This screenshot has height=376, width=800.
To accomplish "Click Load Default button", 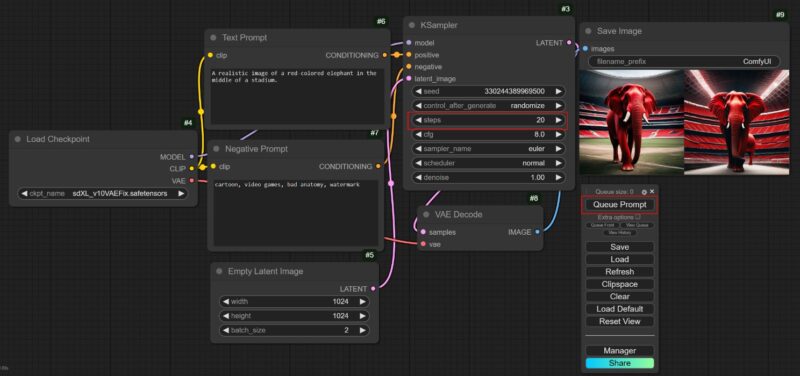I will (x=619, y=309).
